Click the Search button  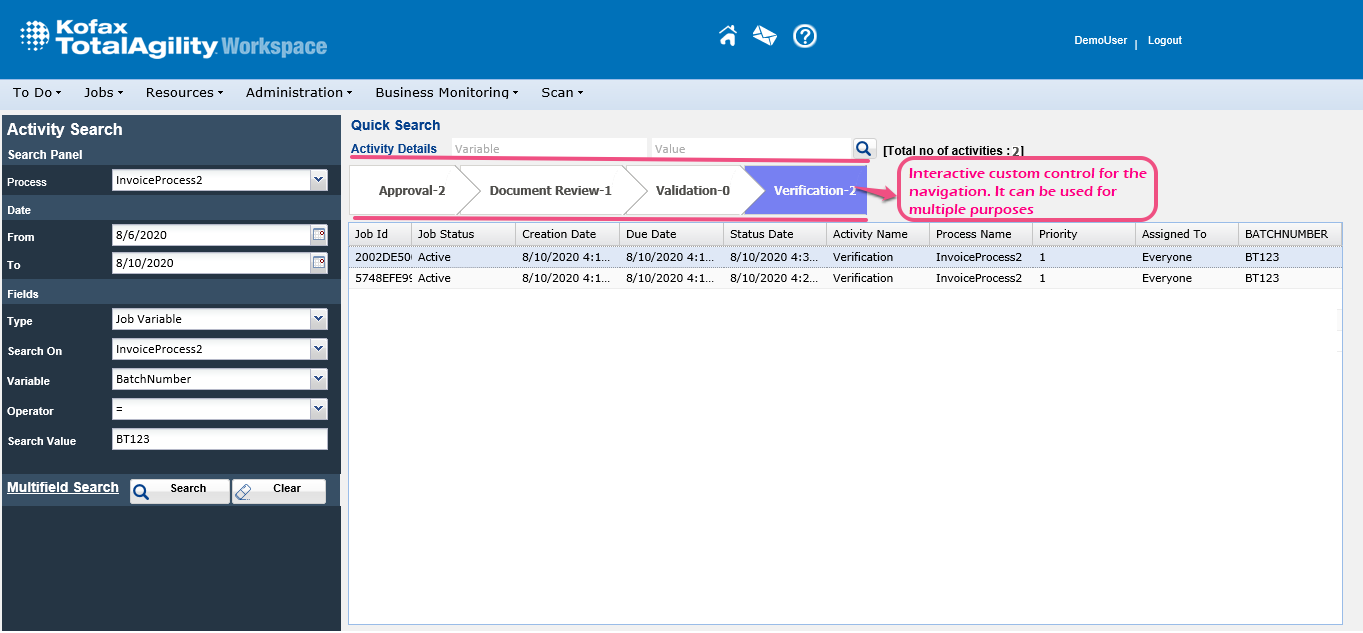pyautogui.click(x=180, y=490)
